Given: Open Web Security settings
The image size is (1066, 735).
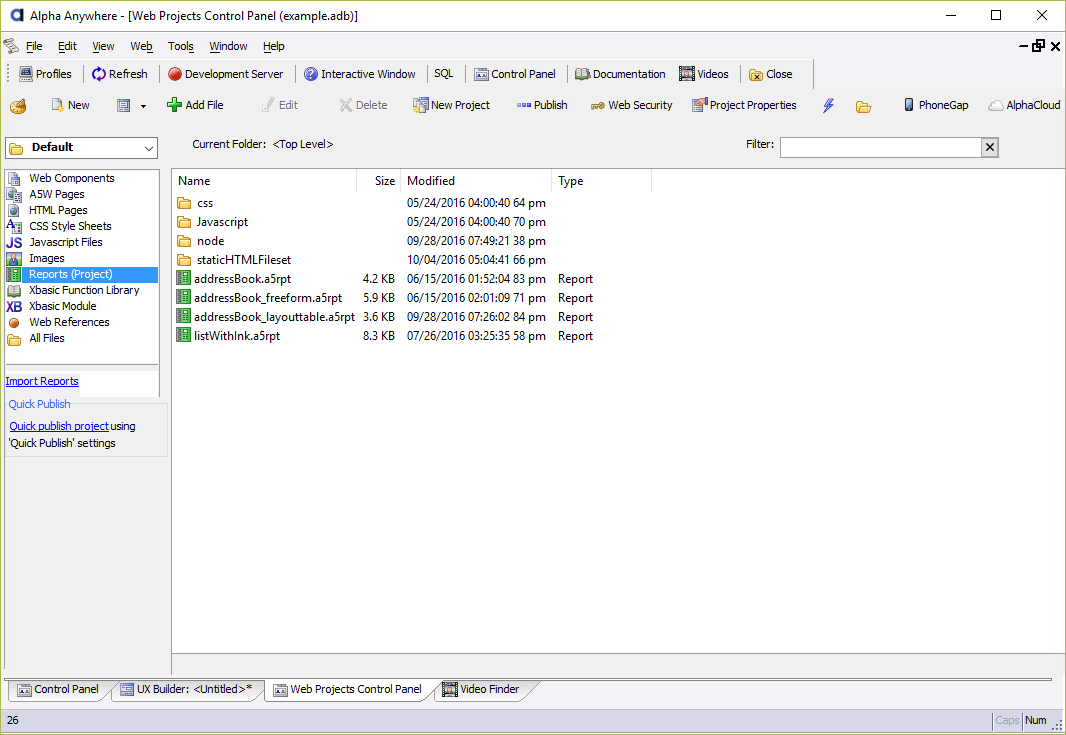Looking at the screenshot, I should coord(632,105).
